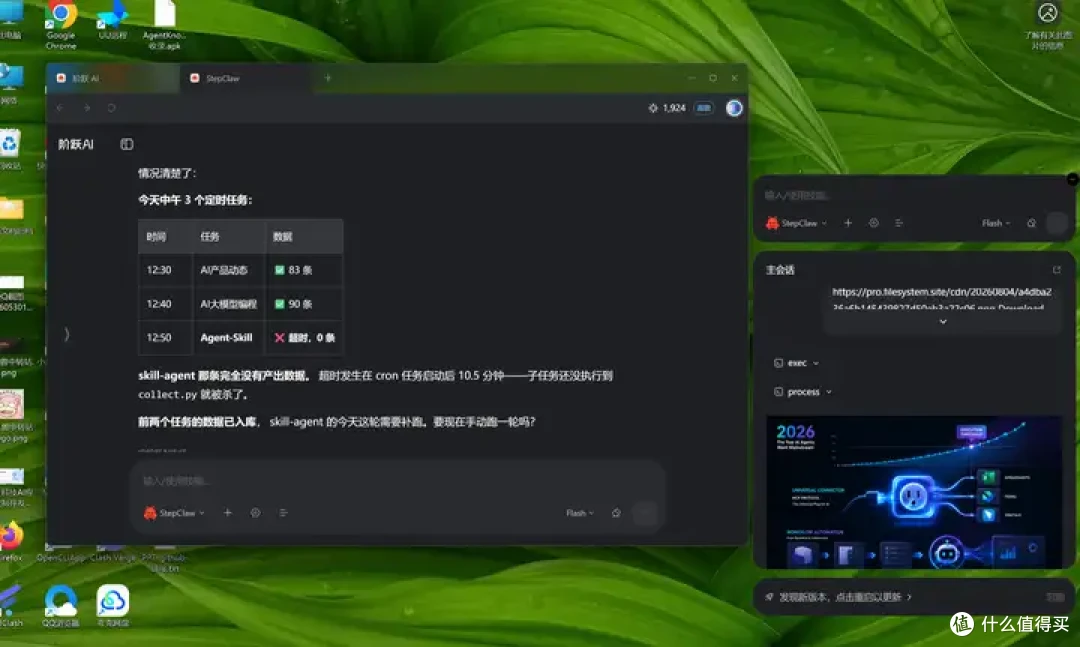Click the red X timeout status cell
The width and height of the screenshot is (1080, 647).
(304, 338)
